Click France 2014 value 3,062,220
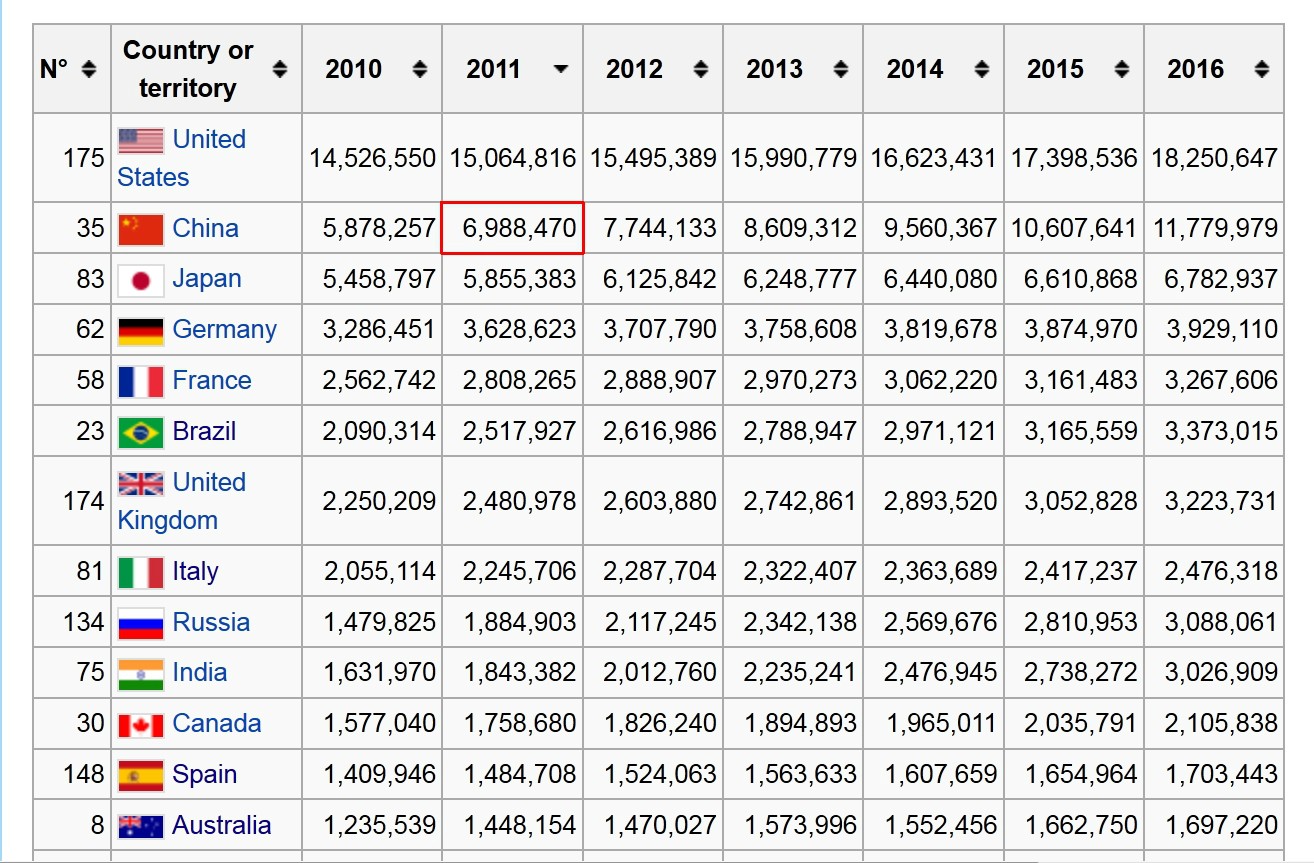 940,381
